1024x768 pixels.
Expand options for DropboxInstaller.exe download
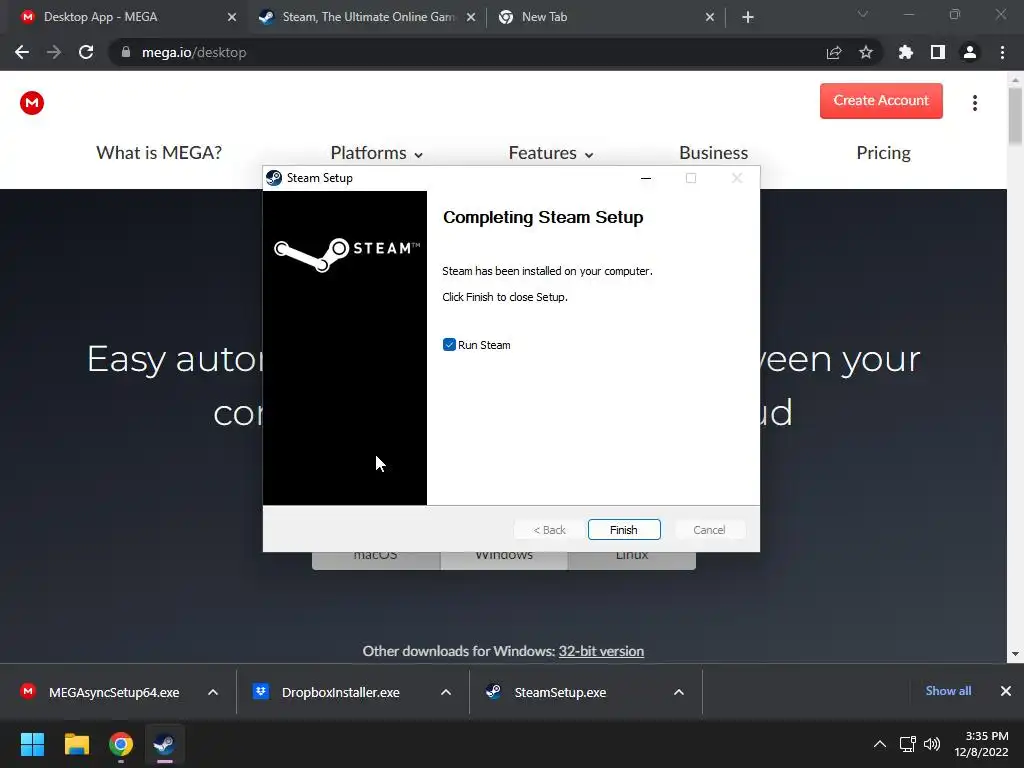point(446,692)
